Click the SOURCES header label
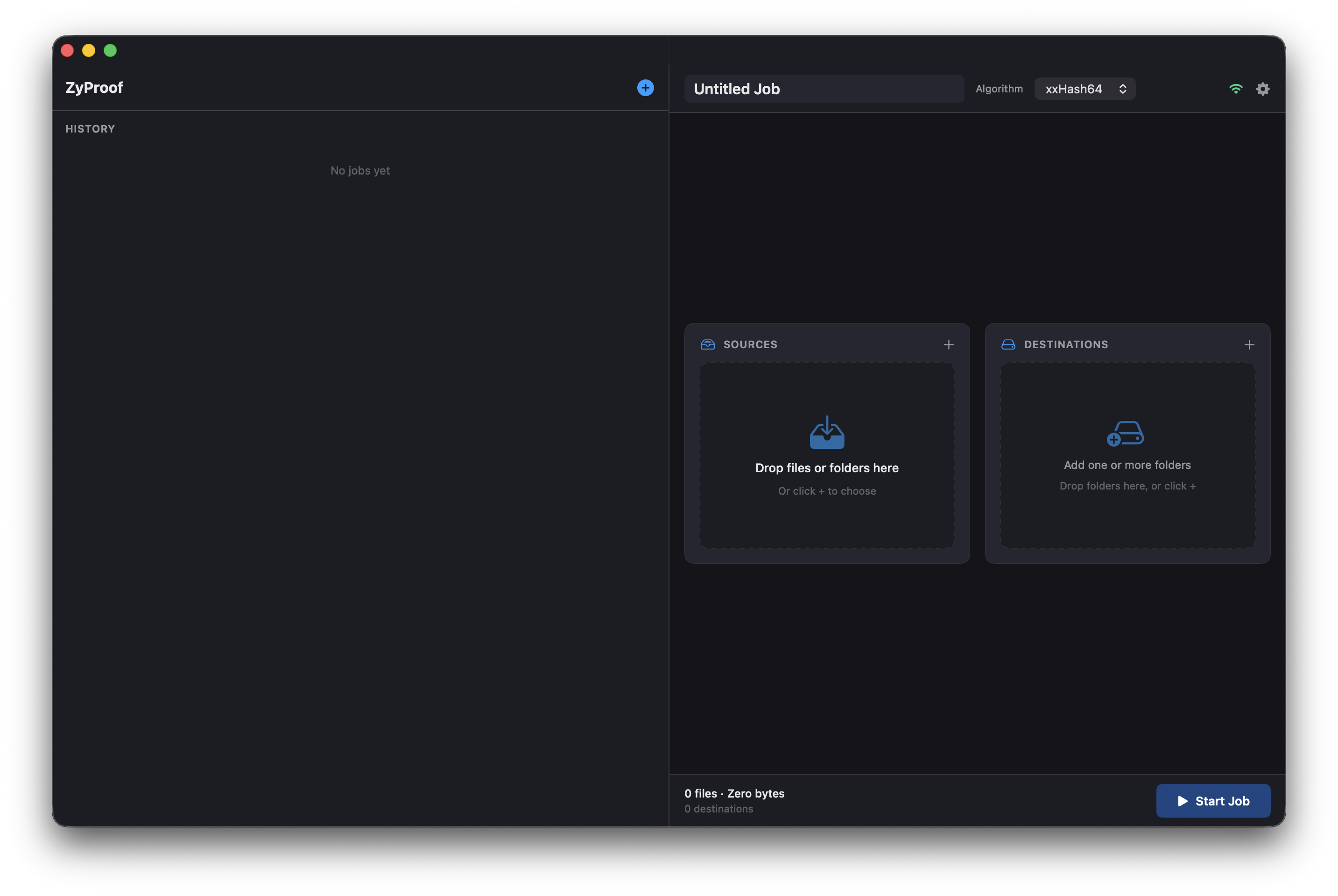 [750, 344]
